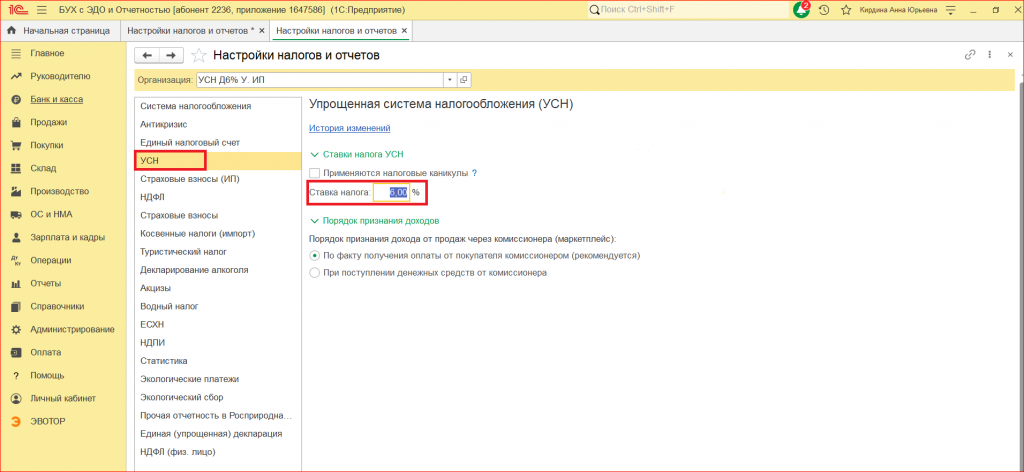Close the first Настройки налогов и отчетов * tab
The width and height of the screenshot is (1024, 472).
coord(262,31)
